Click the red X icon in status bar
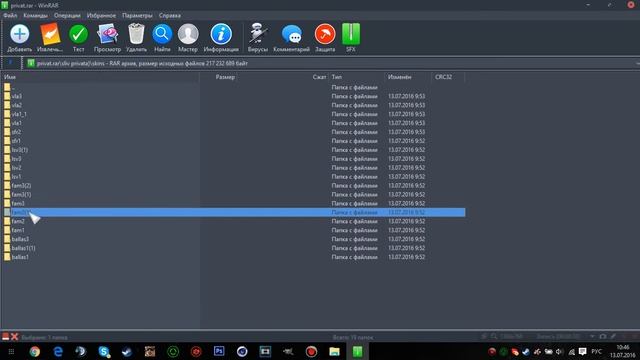The height and width of the screenshot is (360, 640). (15, 337)
